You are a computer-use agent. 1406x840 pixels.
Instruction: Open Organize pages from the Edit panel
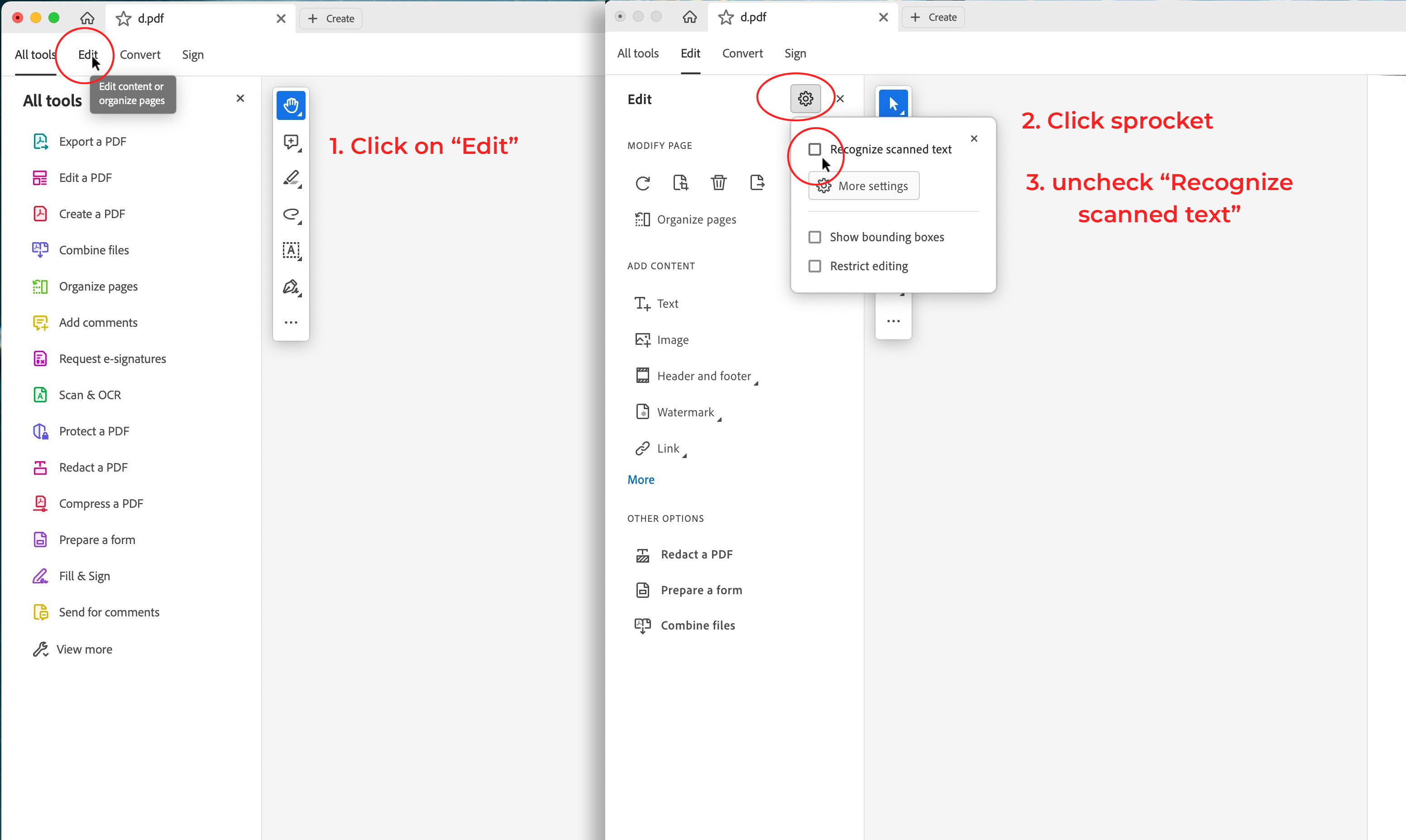697,220
